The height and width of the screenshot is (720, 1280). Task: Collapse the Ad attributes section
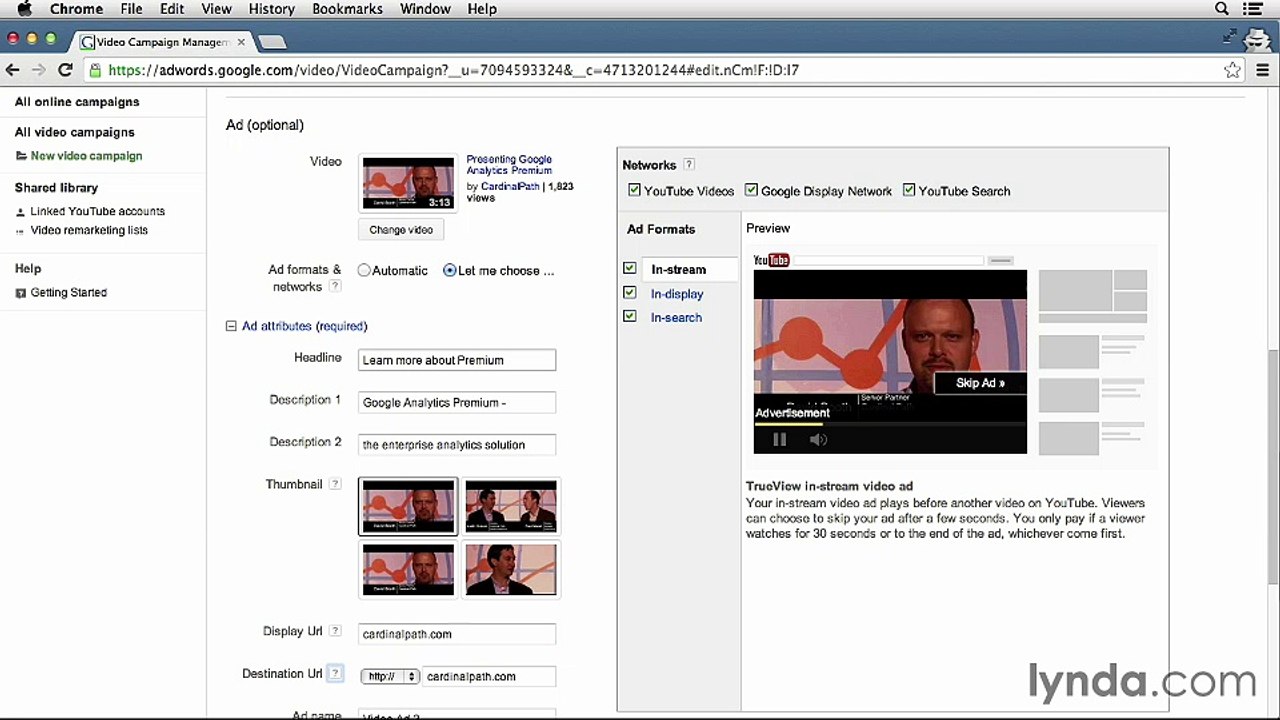(231, 326)
